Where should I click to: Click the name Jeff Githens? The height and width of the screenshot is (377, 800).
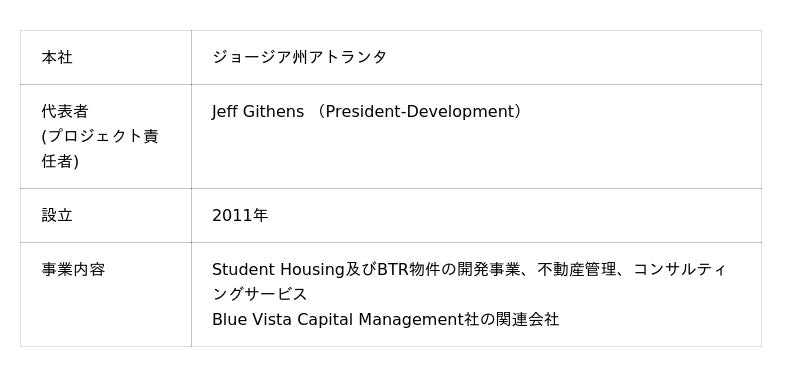[x=258, y=111]
